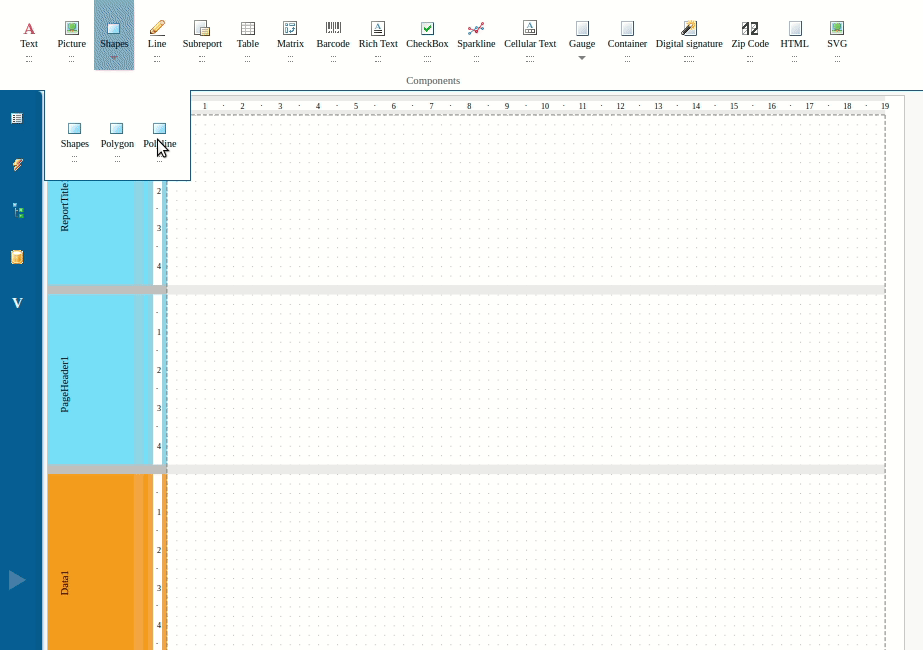Select the Text component tool

(x=29, y=35)
